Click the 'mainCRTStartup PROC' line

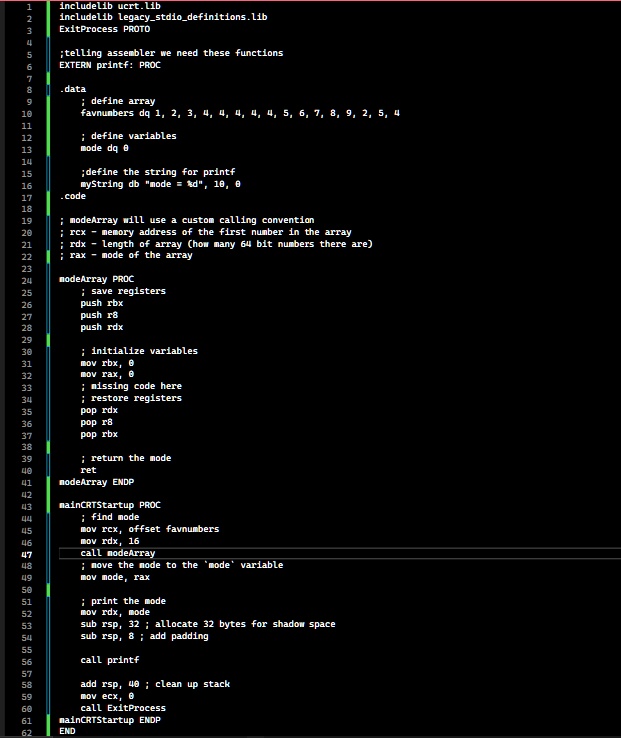[x=110, y=505]
